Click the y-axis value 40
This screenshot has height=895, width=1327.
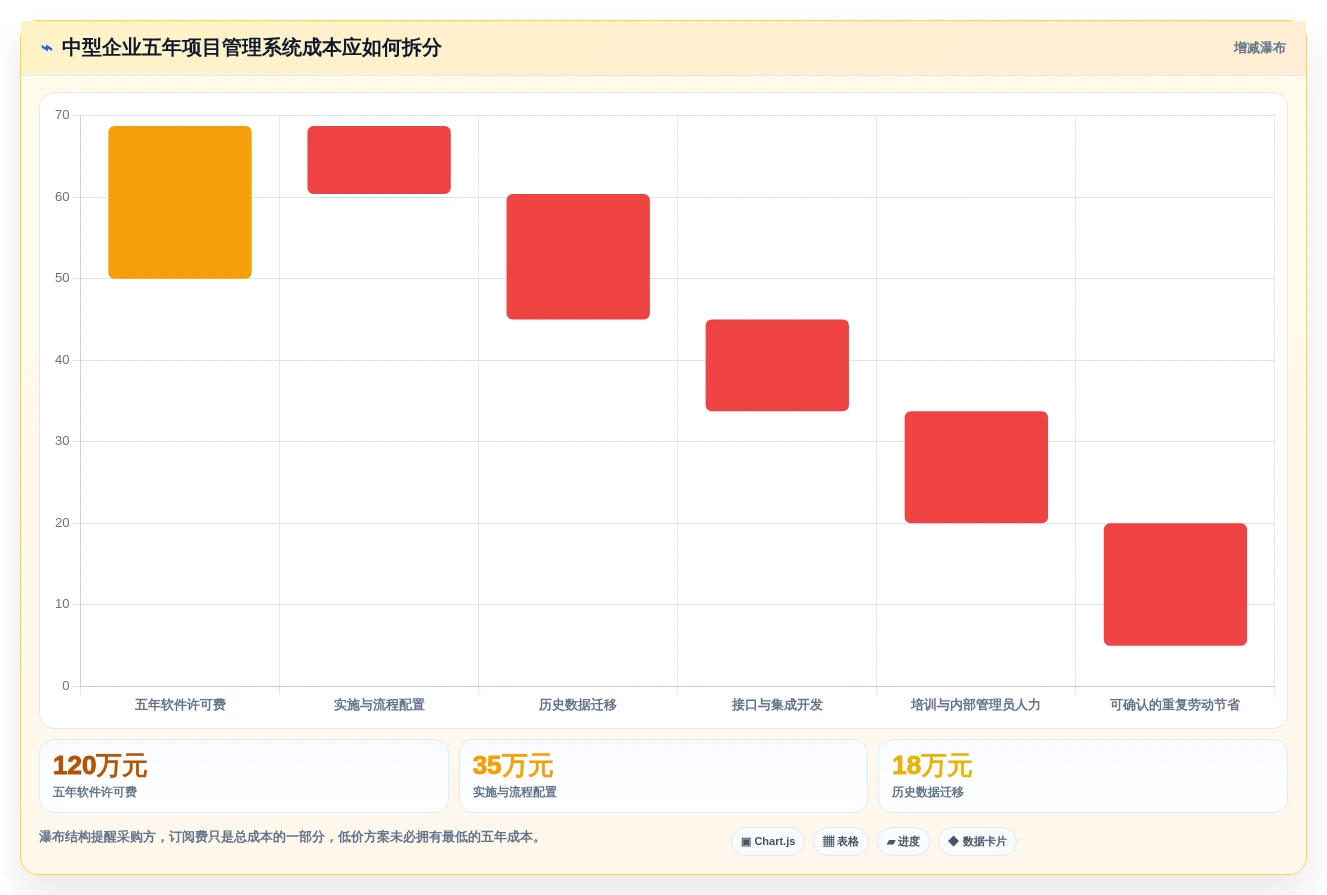coord(62,360)
